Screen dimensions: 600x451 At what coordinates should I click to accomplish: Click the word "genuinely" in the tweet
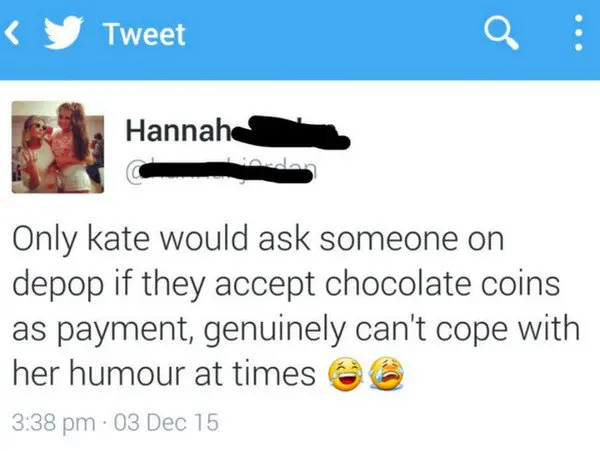coord(273,331)
